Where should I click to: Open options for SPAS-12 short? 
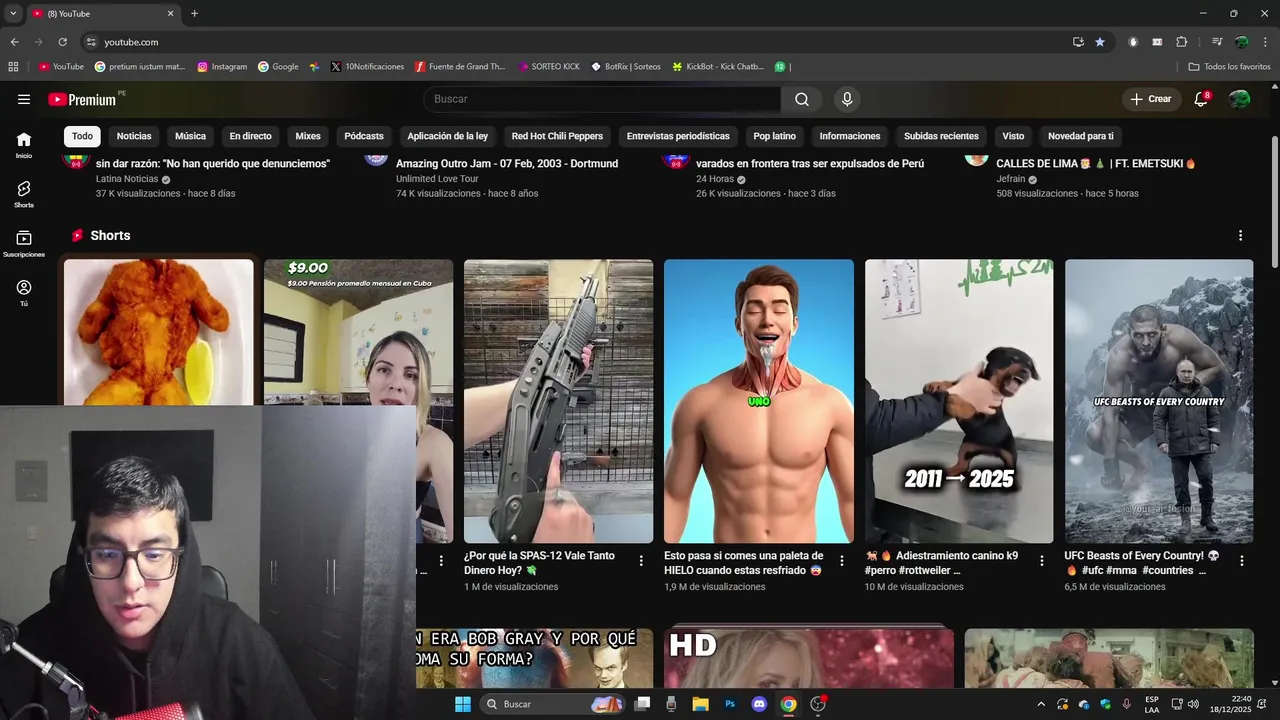click(641, 561)
